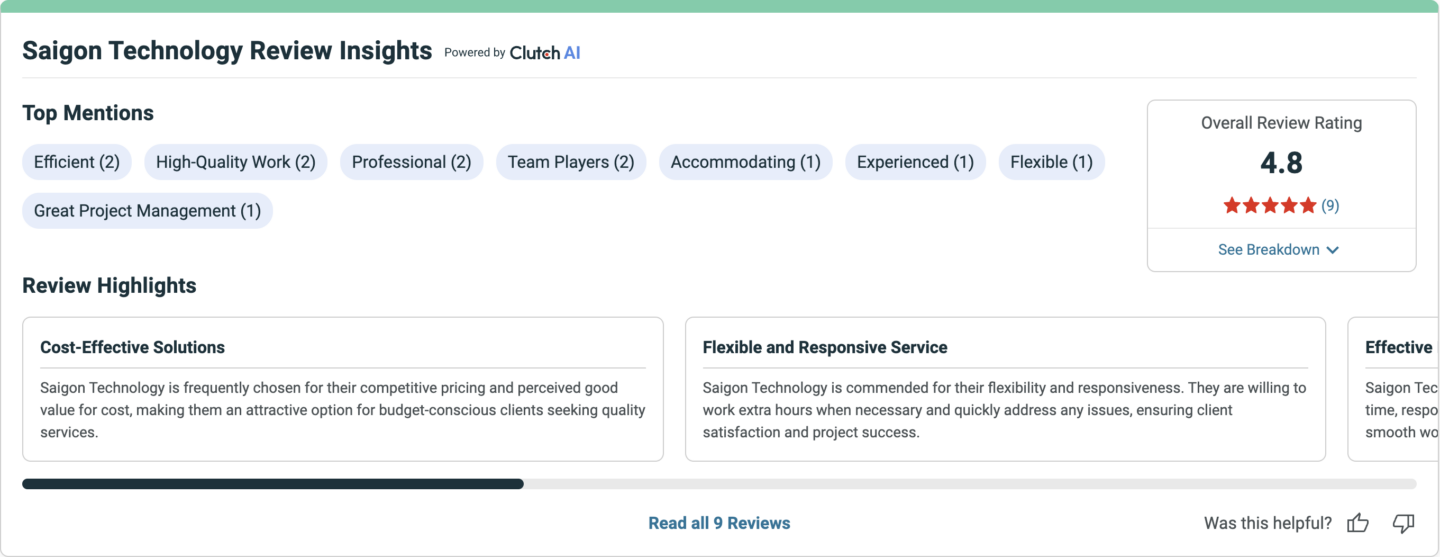
Task: Select the Accommodating (1) mention tag
Action: [x=745, y=162]
